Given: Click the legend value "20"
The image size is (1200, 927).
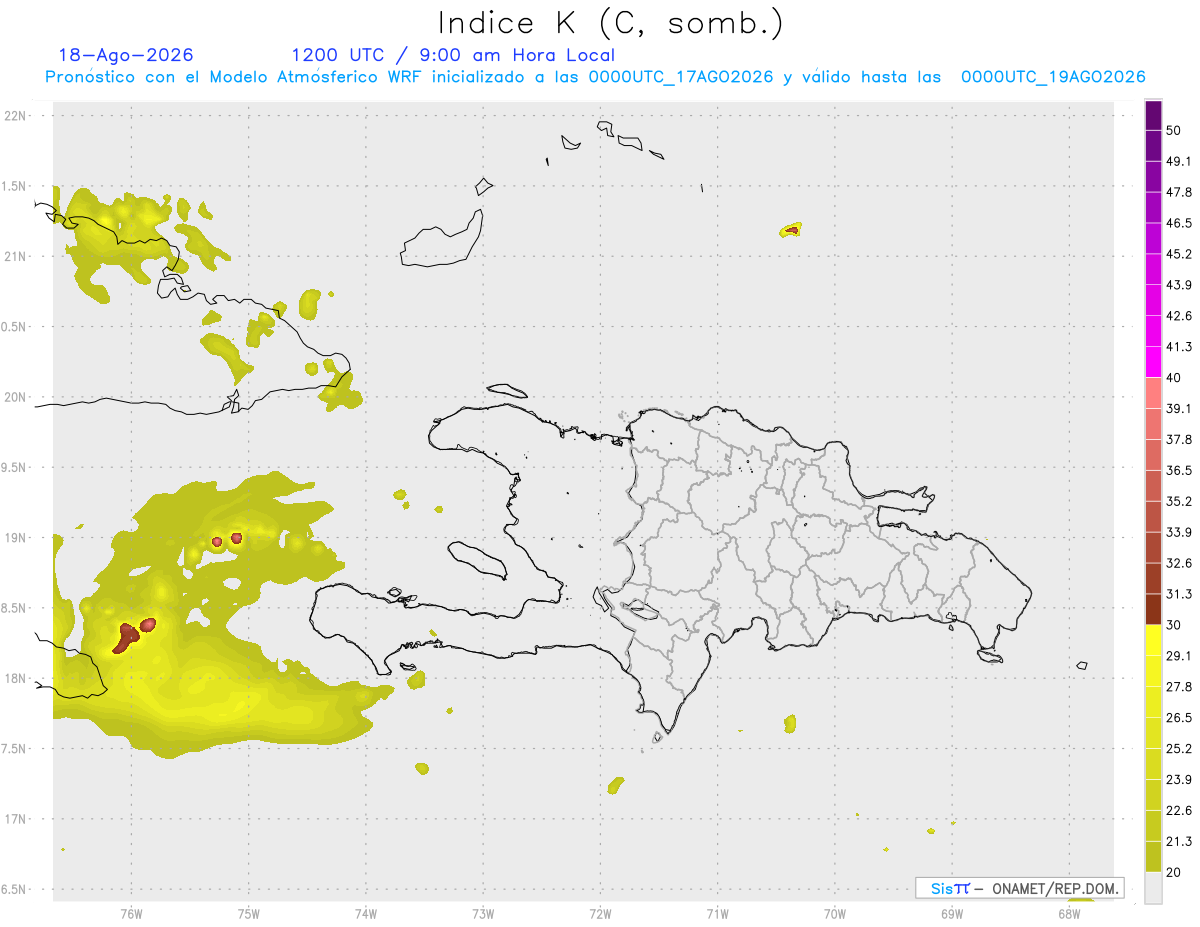Looking at the screenshot, I should click(1174, 872).
